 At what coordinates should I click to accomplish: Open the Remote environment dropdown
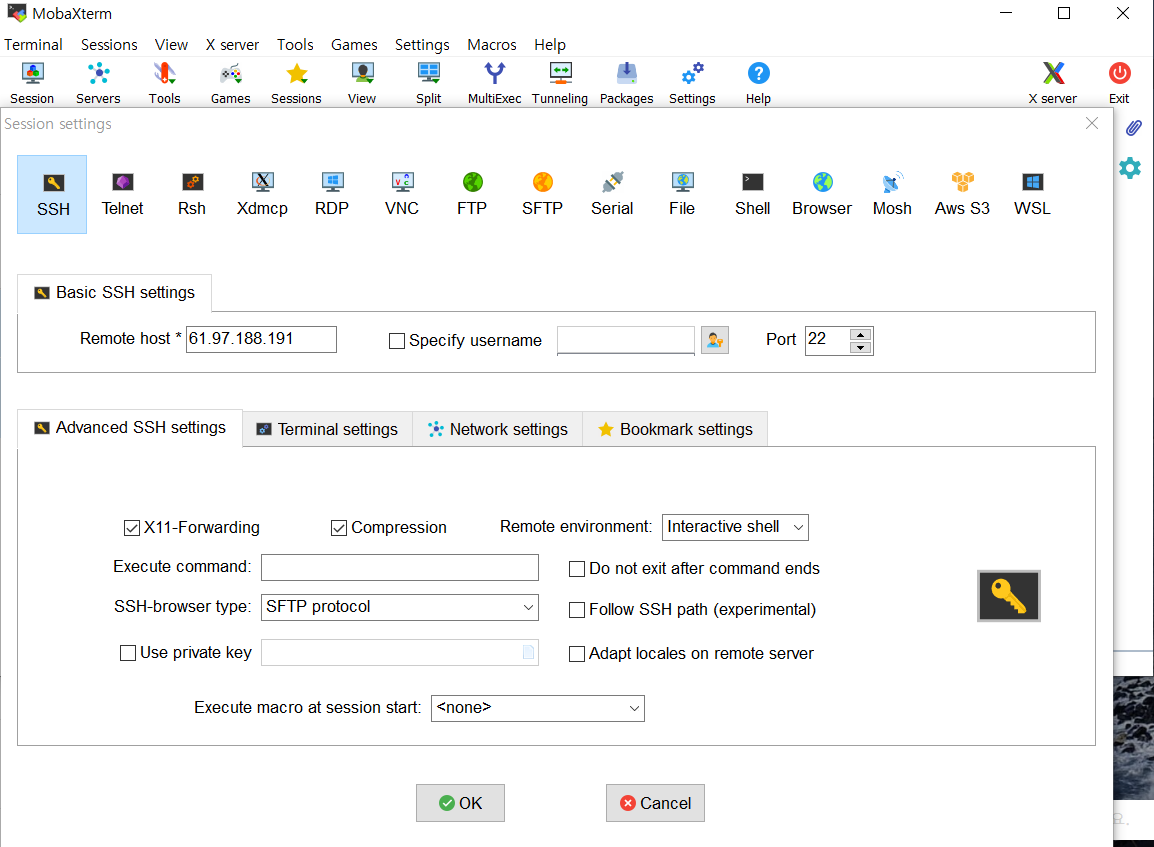pyautogui.click(x=735, y=527)
